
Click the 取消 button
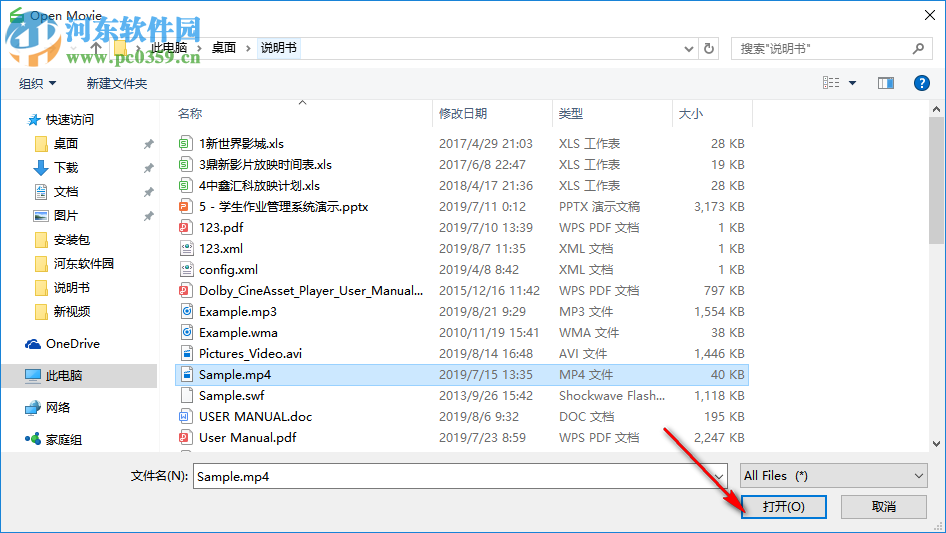pos(884,506)
